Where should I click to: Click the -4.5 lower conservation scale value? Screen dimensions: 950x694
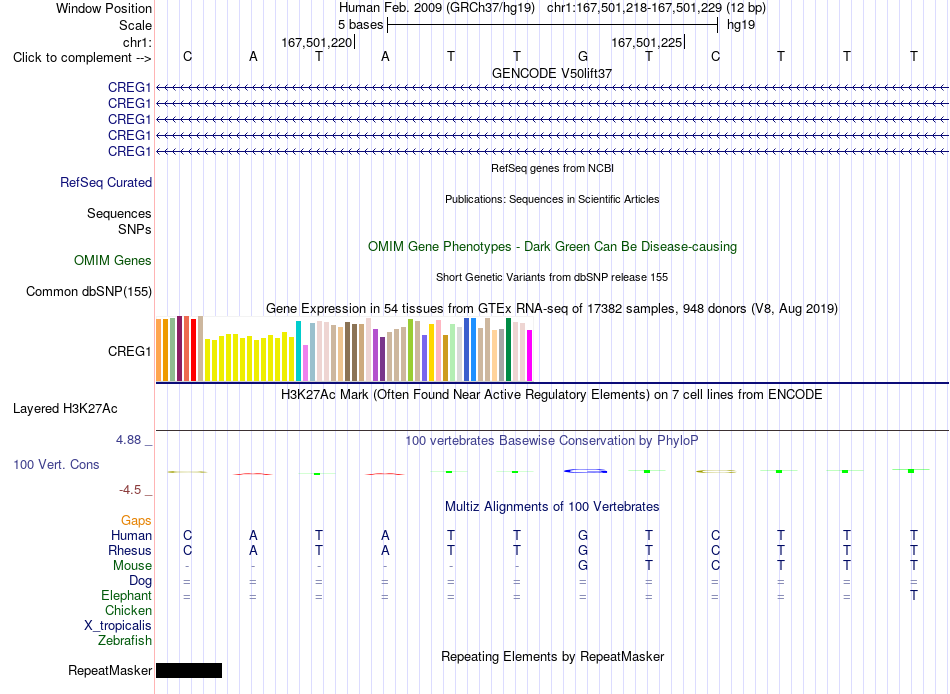(x=130, y=490)
